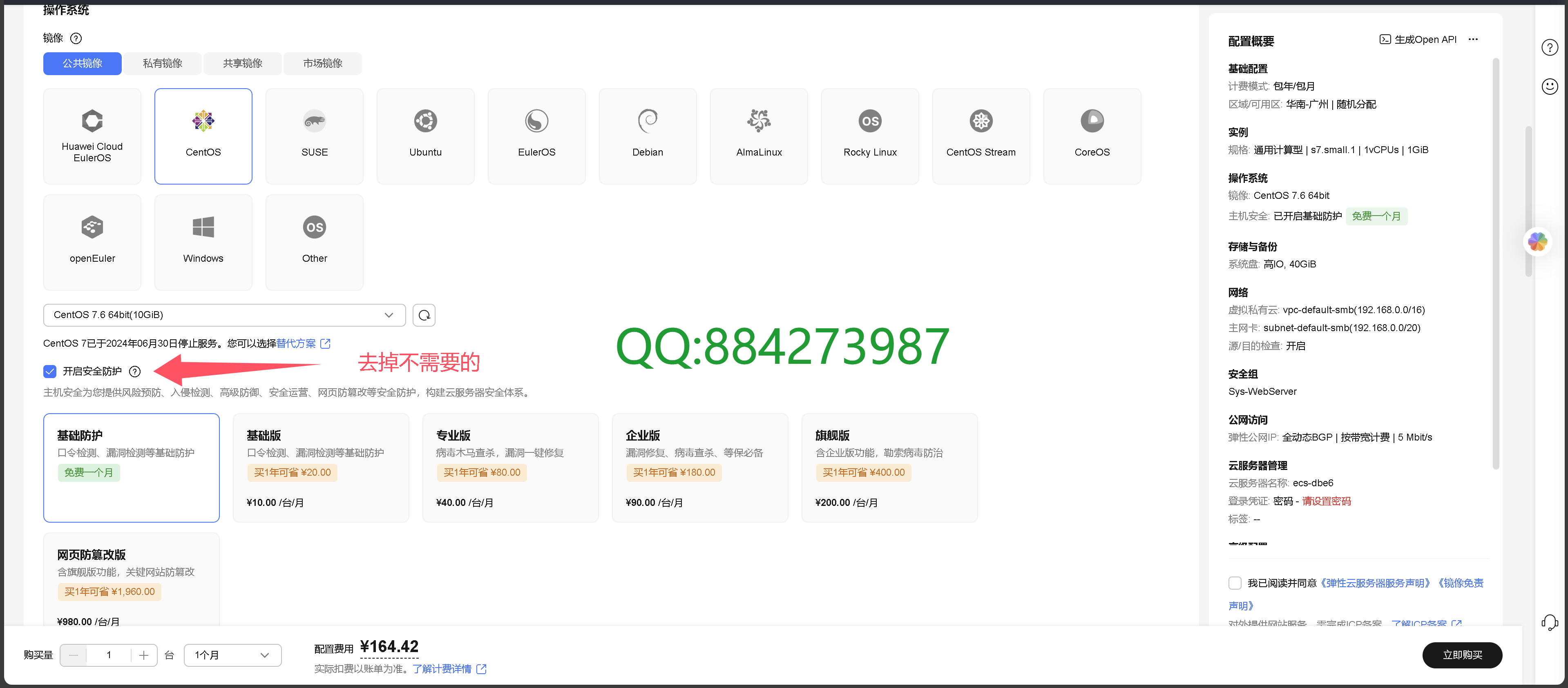Click the page vertical scrollbar

click(1528, 201)
